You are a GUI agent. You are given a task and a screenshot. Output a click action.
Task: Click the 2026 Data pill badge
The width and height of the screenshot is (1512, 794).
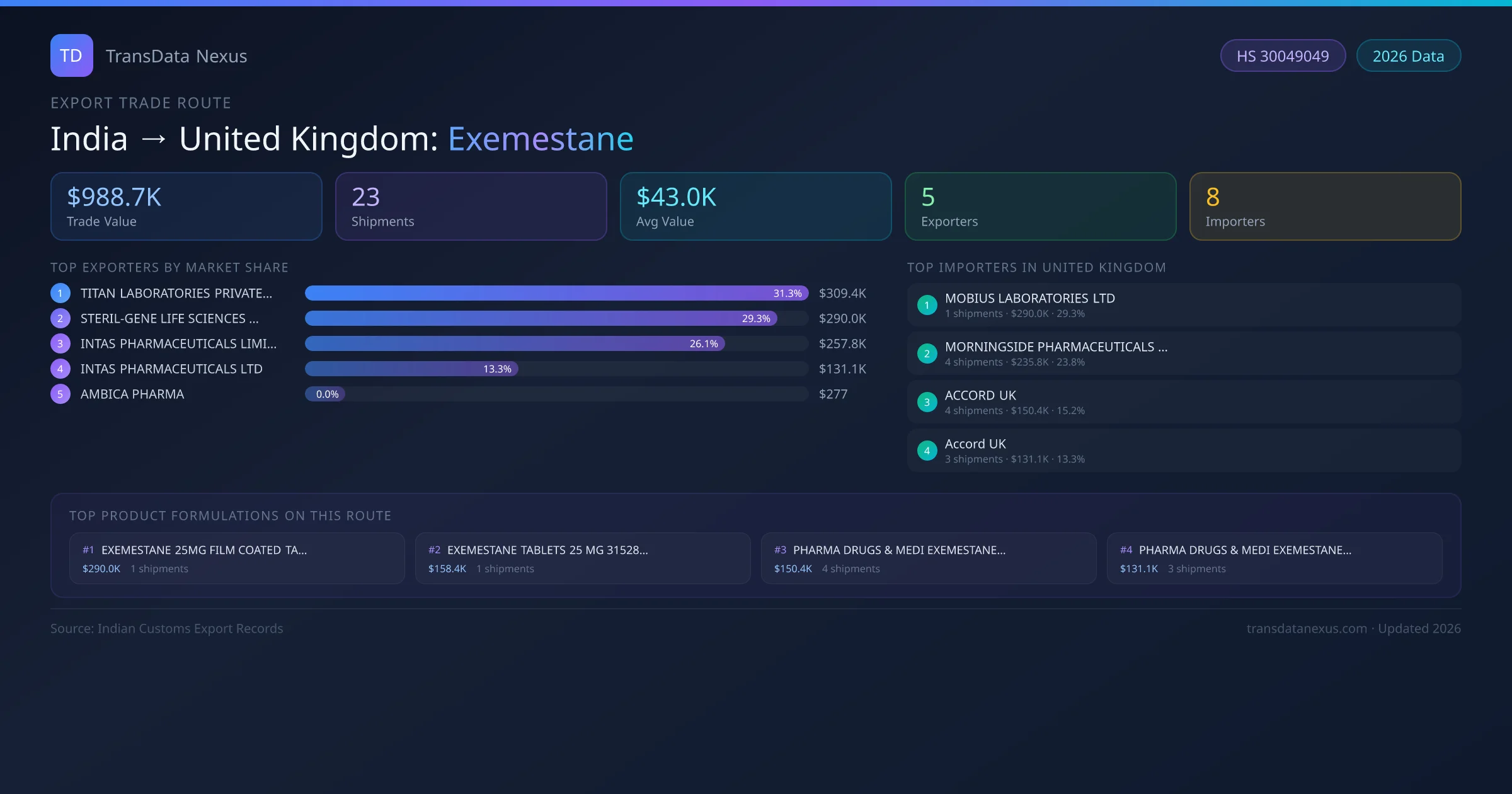[x=1408, y=56]
